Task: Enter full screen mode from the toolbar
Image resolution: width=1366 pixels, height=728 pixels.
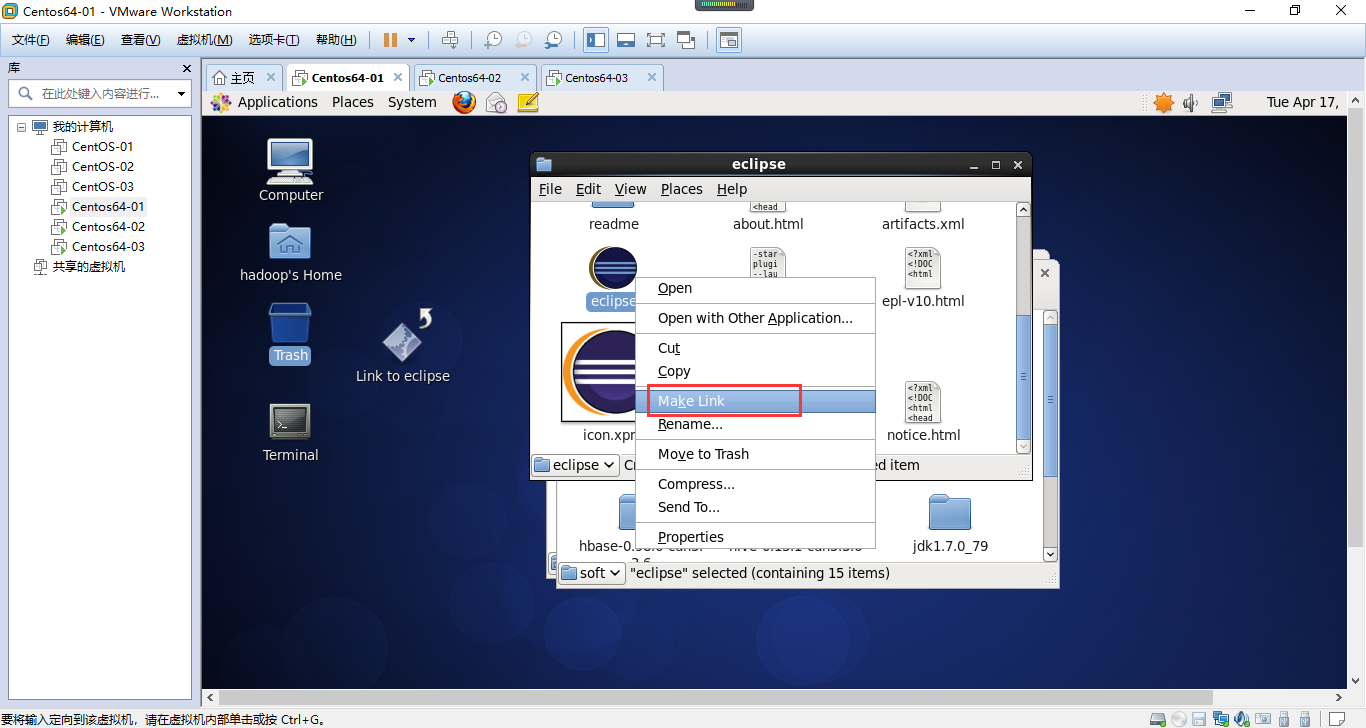Action: (656, 40)
